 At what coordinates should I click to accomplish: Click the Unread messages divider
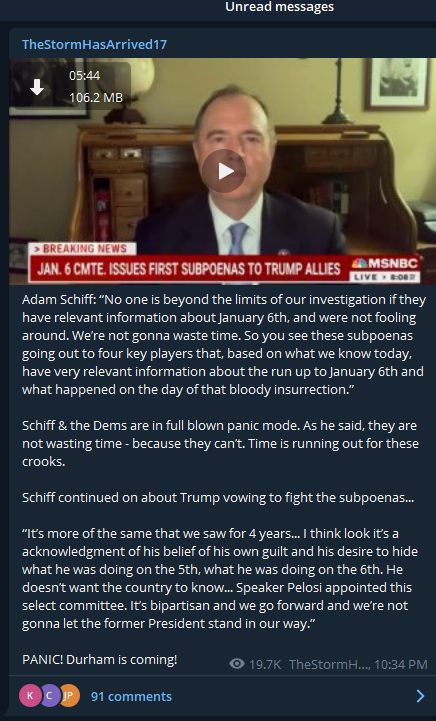pos(280,7)
